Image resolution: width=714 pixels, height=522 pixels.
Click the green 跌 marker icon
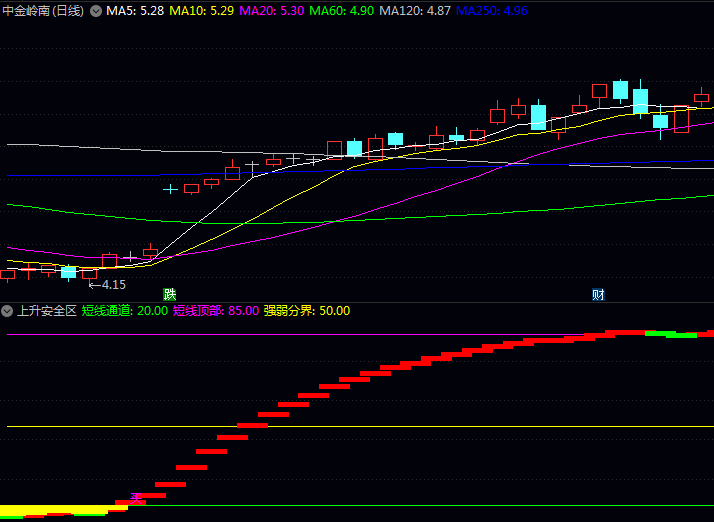pyautogui.click(x=169, y=294)
